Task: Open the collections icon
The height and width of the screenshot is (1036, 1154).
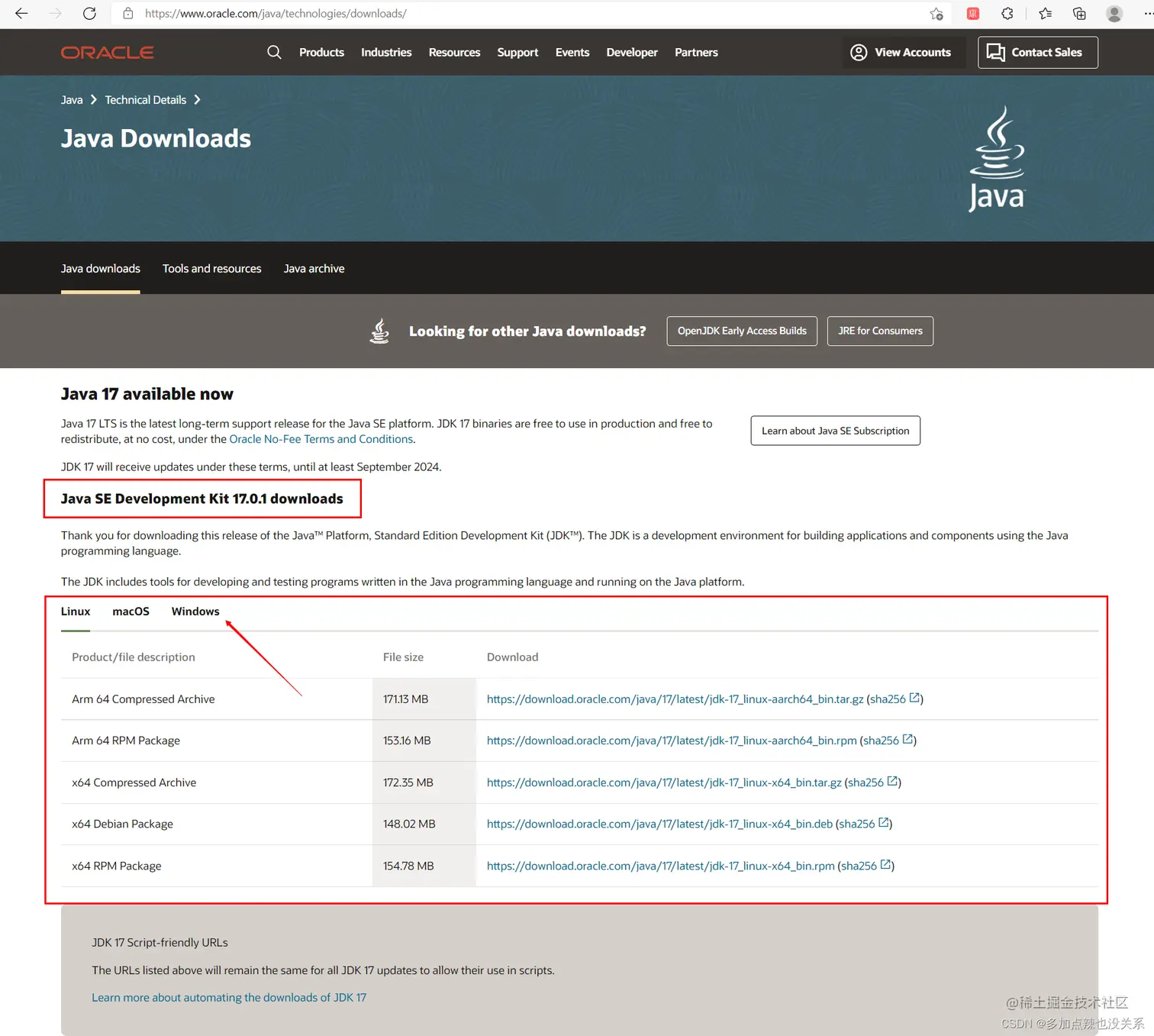Action: [1079, 14]
